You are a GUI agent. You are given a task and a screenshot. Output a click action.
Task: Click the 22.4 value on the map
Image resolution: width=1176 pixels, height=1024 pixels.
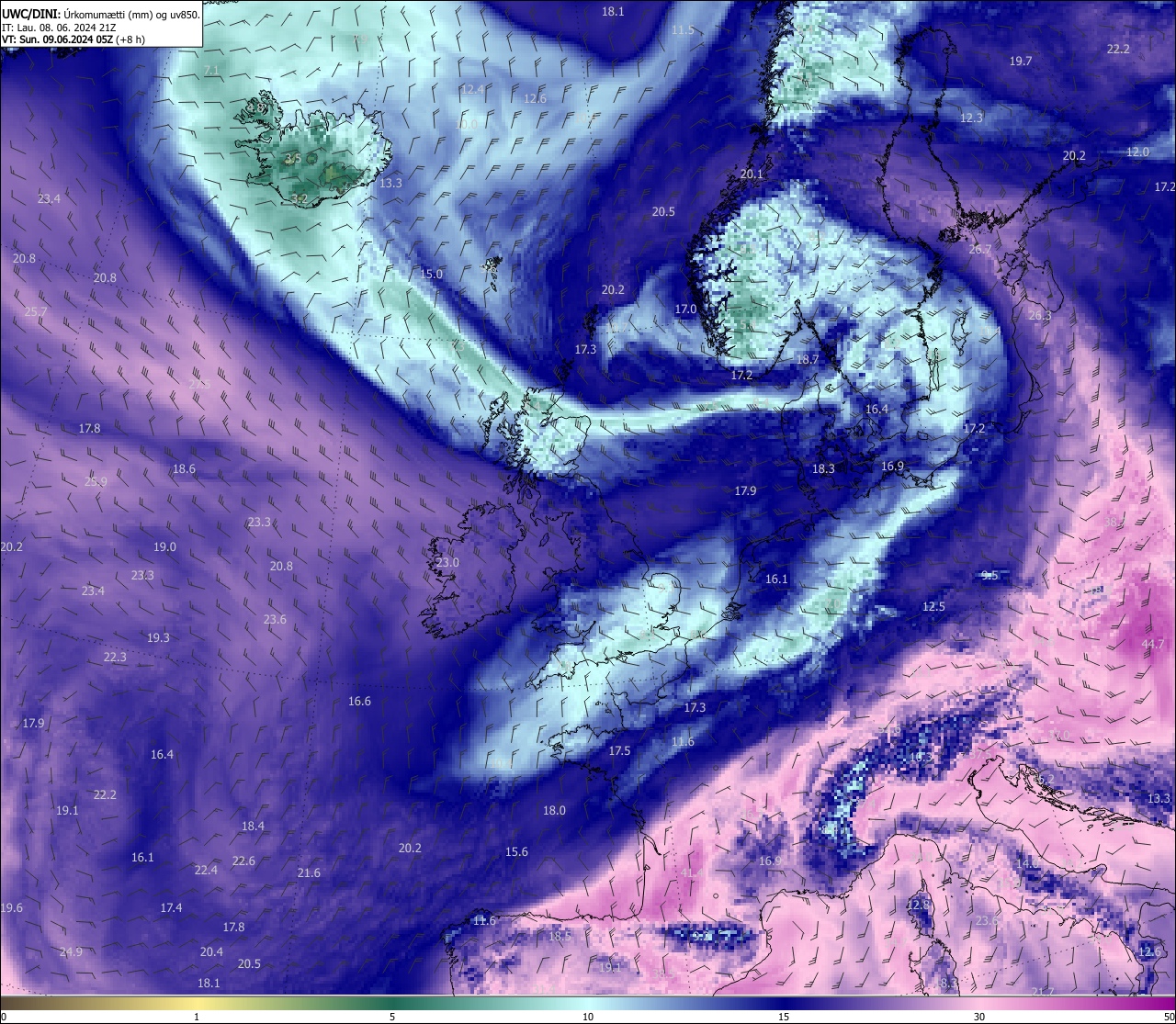point(206,870)
